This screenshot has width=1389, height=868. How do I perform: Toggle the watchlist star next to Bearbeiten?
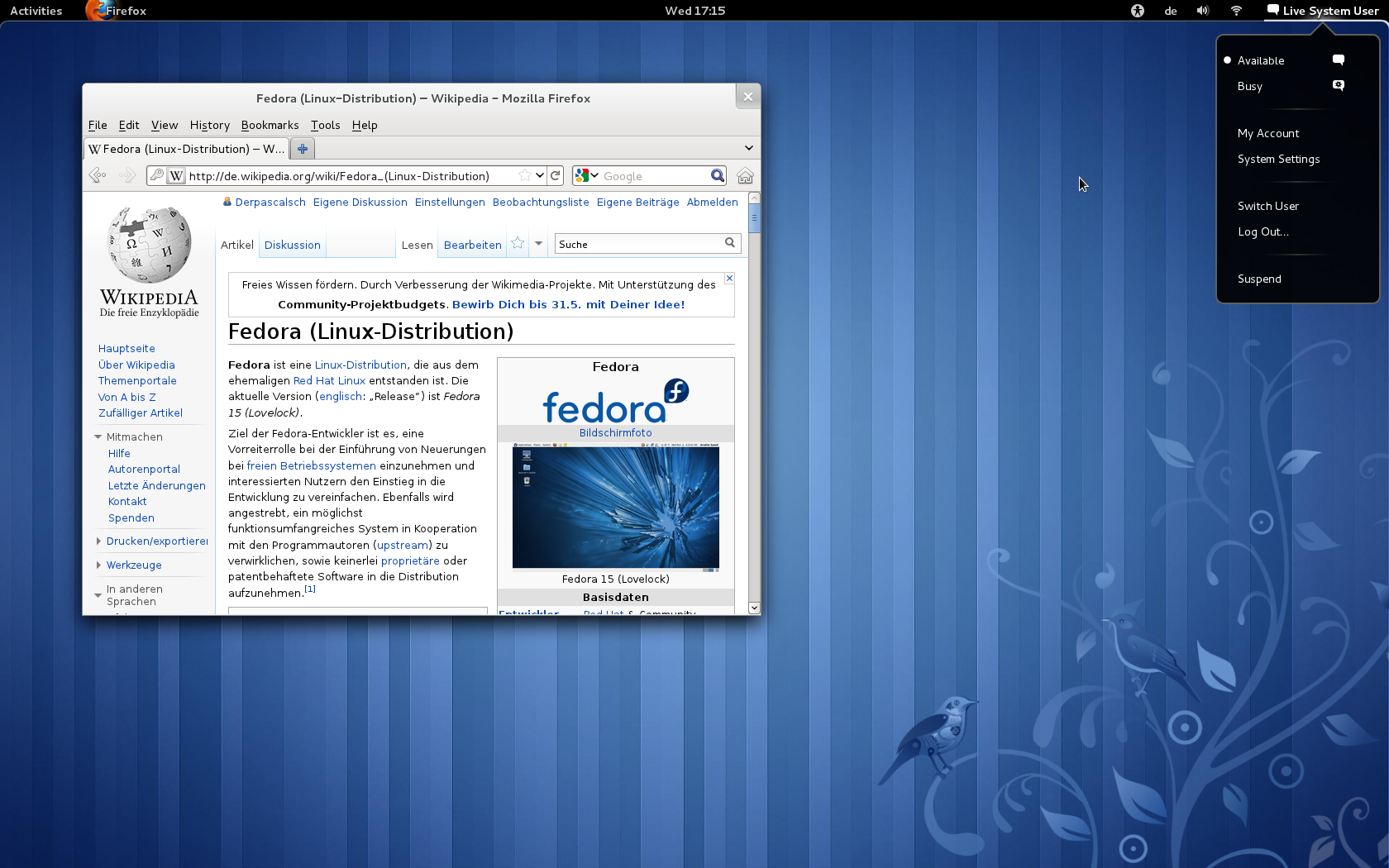click(517, 243)
